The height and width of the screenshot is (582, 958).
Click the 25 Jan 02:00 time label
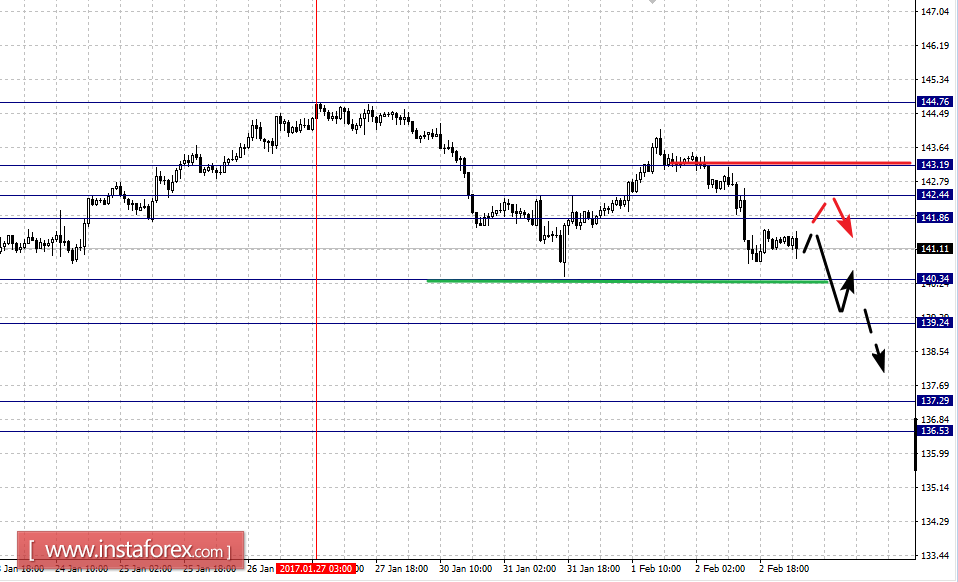[145, 569]
